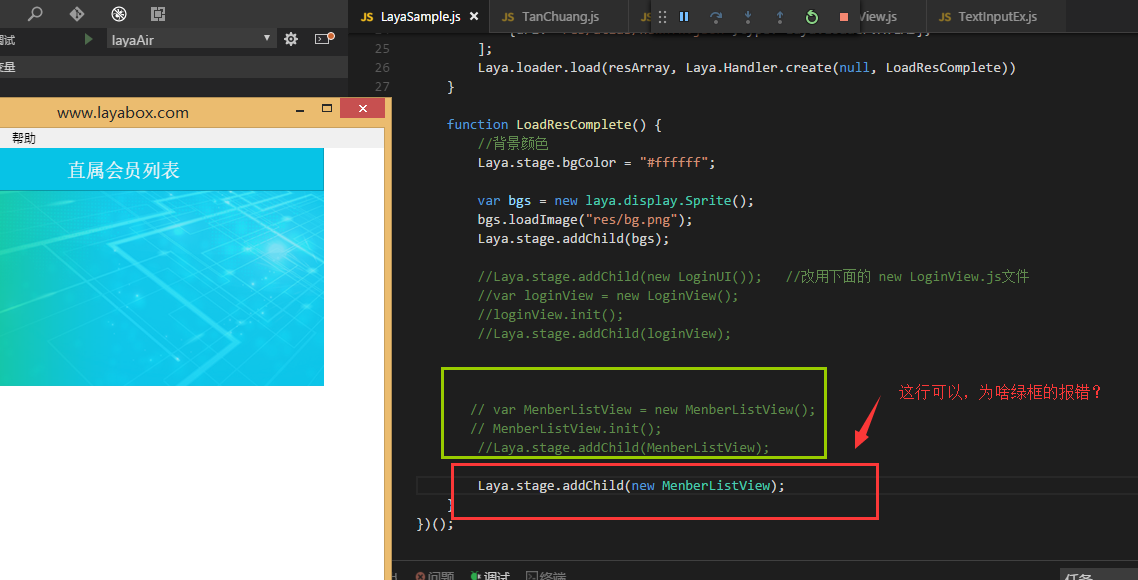This screenshot has height=580, width=1138.
Task: Open the Git source control view
Action: coord(77,14)
